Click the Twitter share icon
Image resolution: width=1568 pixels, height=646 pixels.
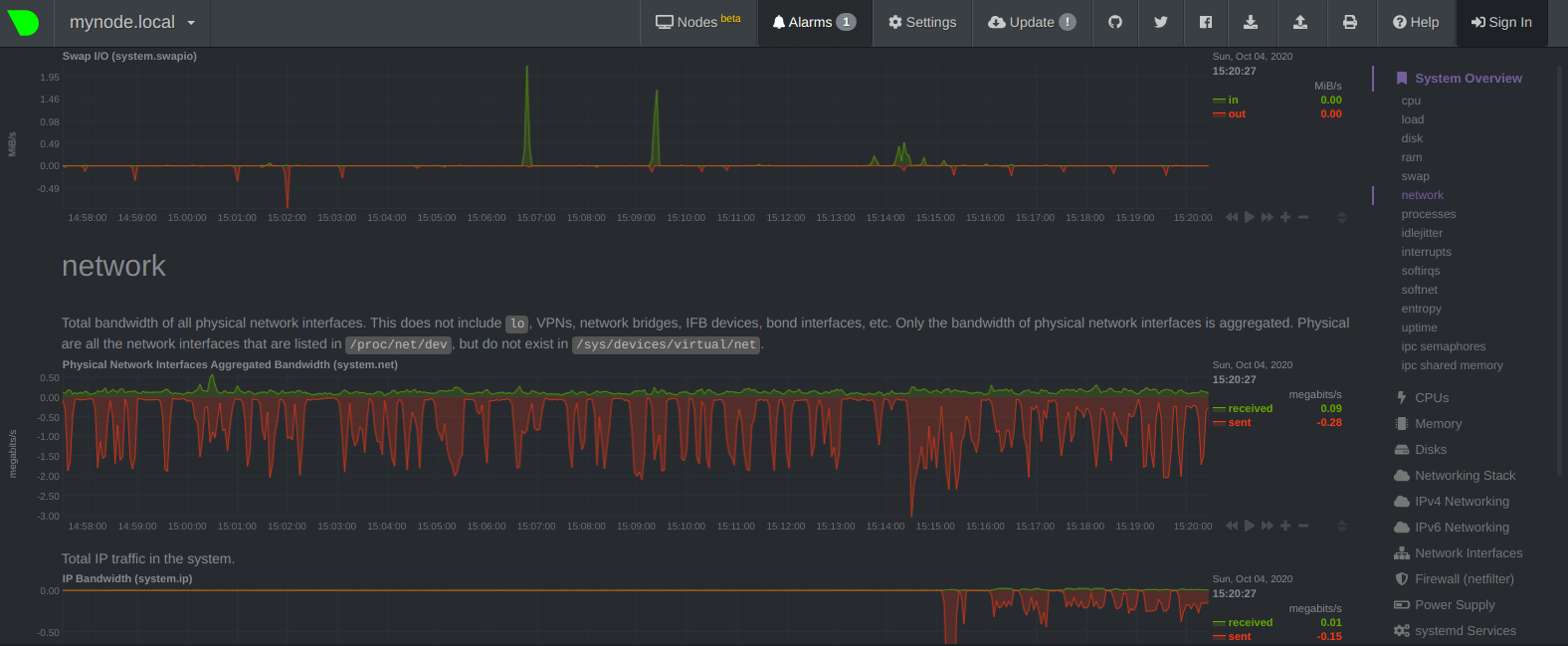click(1161, 22)
